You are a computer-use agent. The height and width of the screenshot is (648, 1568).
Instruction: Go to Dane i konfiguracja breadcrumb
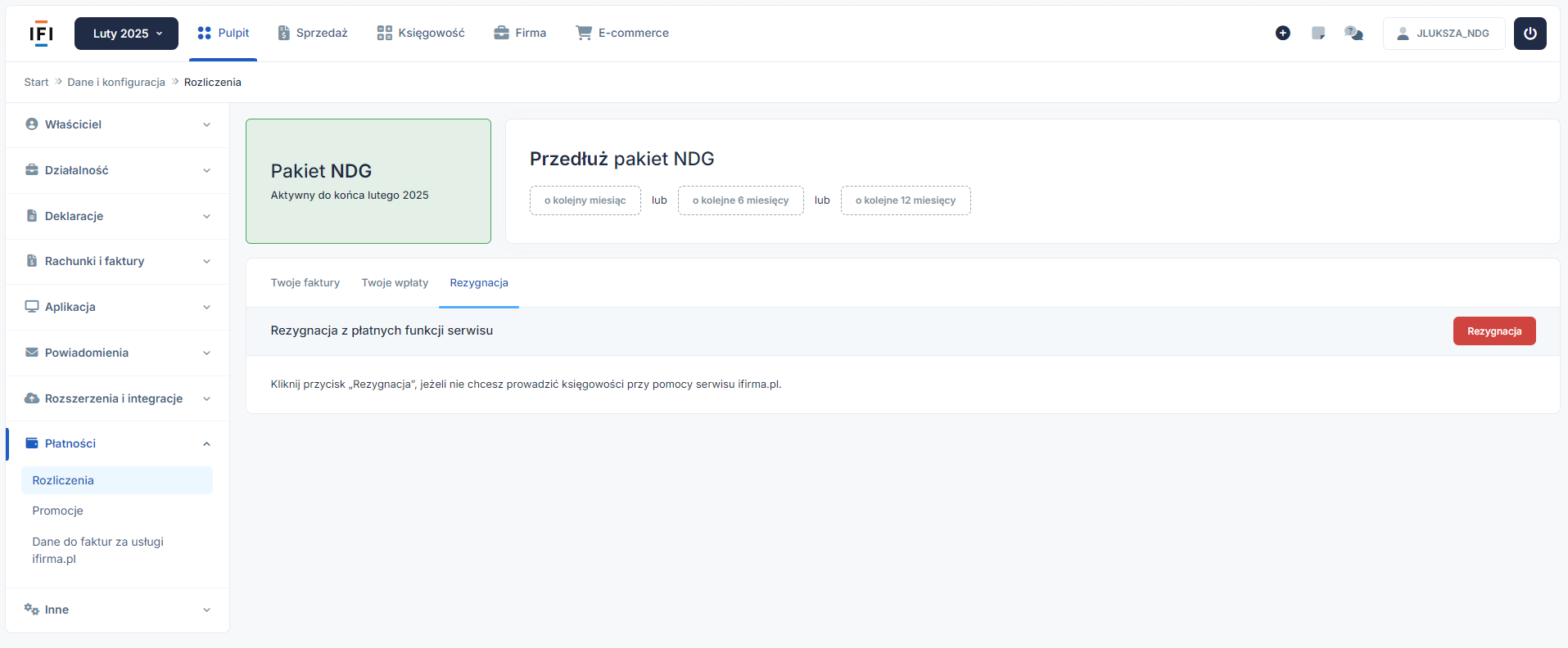pos(116,83)
